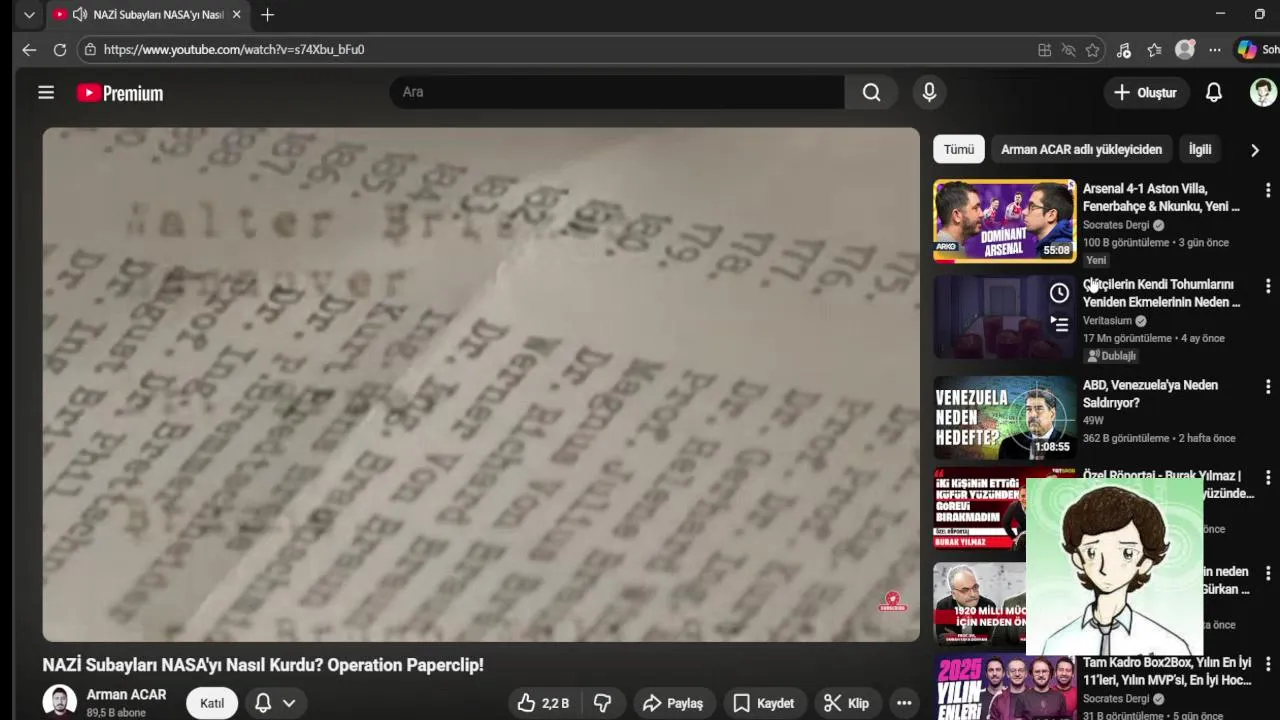Open options for Tam Kadro Box2Box video
The height and width of the screenshot is (720, 1280).
pyautogui.click(x=1267, y=664)
